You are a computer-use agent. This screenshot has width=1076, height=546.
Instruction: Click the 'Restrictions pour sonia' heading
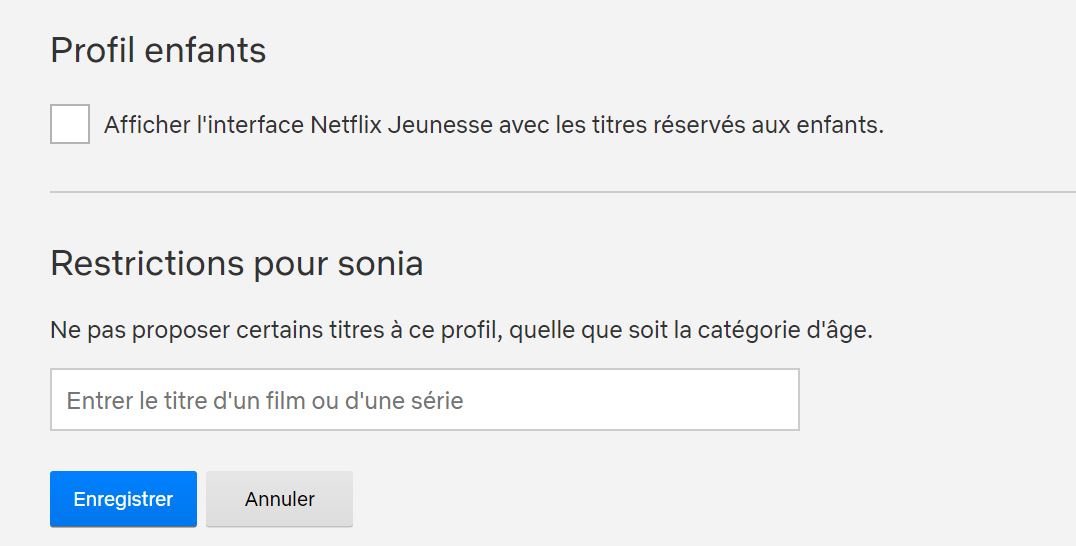tap(236, 263)
